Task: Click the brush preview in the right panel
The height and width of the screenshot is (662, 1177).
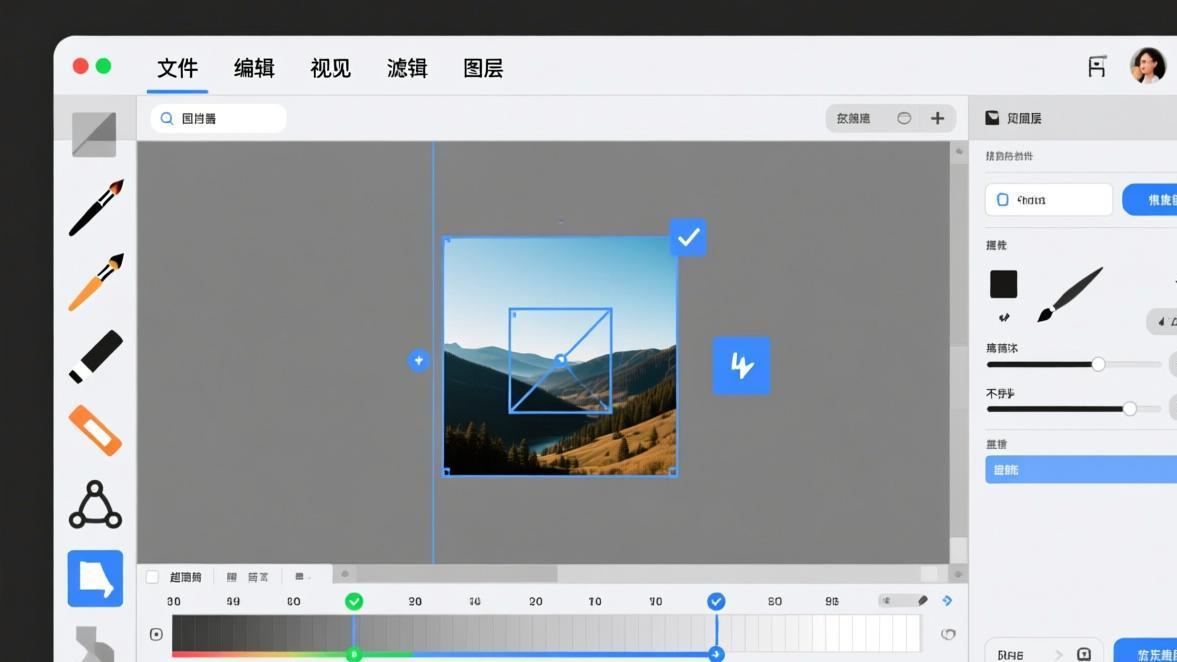Action: coord(1070,294)
